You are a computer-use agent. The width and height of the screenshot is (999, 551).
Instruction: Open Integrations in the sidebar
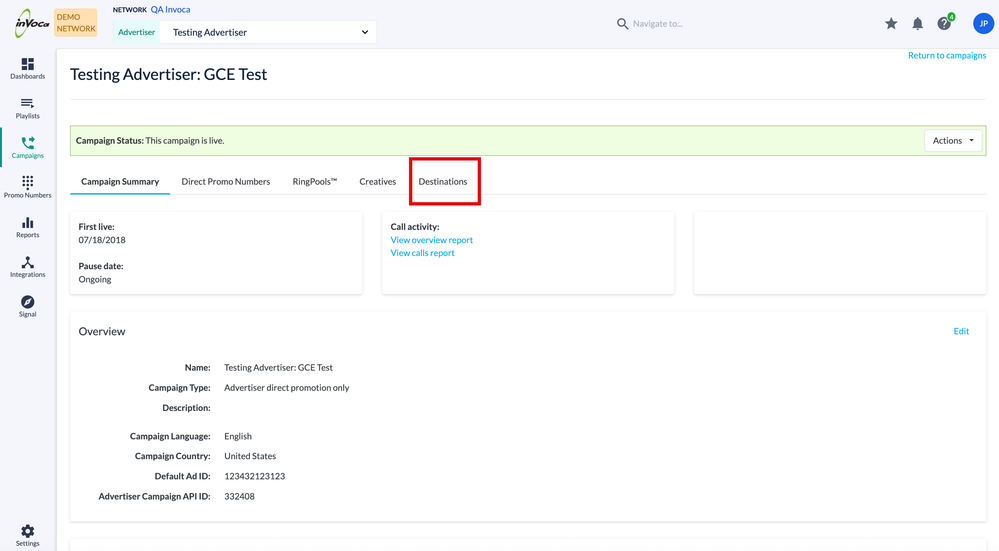[x=27, y=266]
